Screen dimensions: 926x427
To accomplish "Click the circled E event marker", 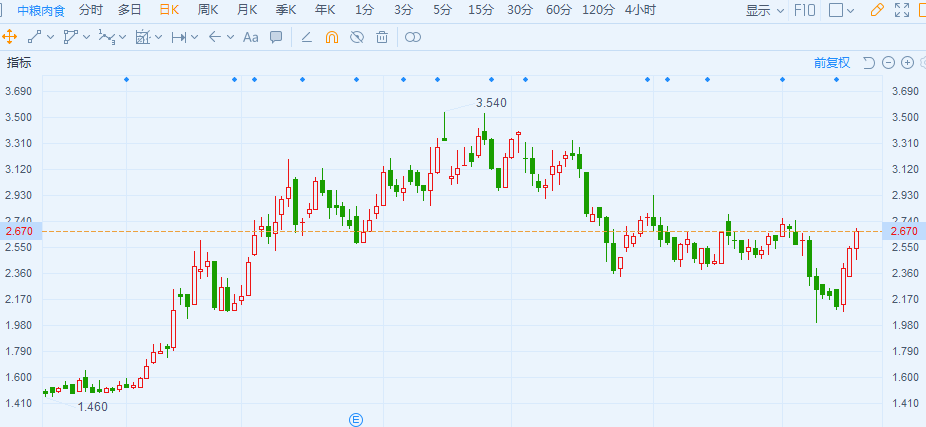I will tap(356, 420).
